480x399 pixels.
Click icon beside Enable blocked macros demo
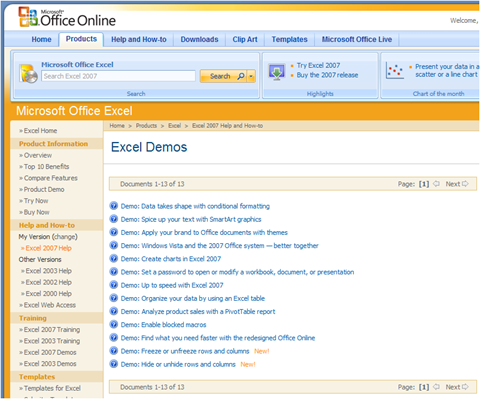tap(114, 324)
